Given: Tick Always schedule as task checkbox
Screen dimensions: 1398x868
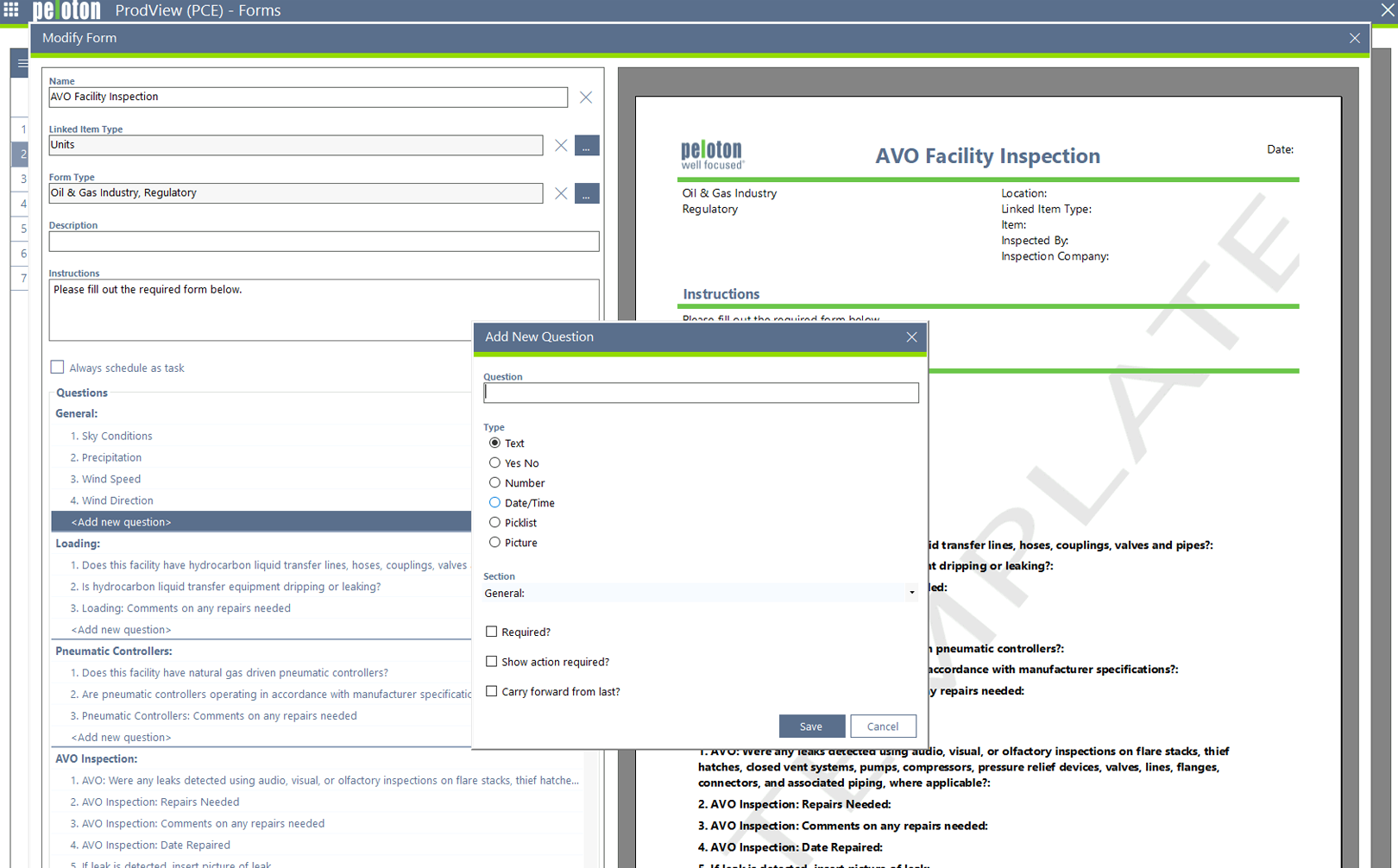Looking at the screenshot, I should (58, 368).
